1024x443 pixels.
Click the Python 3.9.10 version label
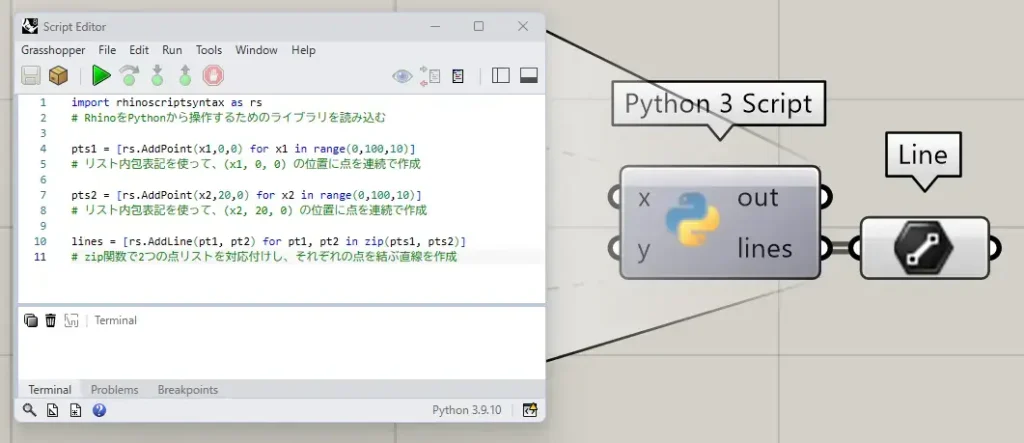466,410
